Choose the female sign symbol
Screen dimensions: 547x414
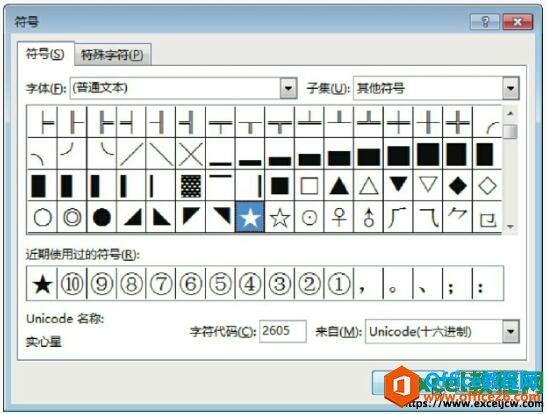(339, 217)
